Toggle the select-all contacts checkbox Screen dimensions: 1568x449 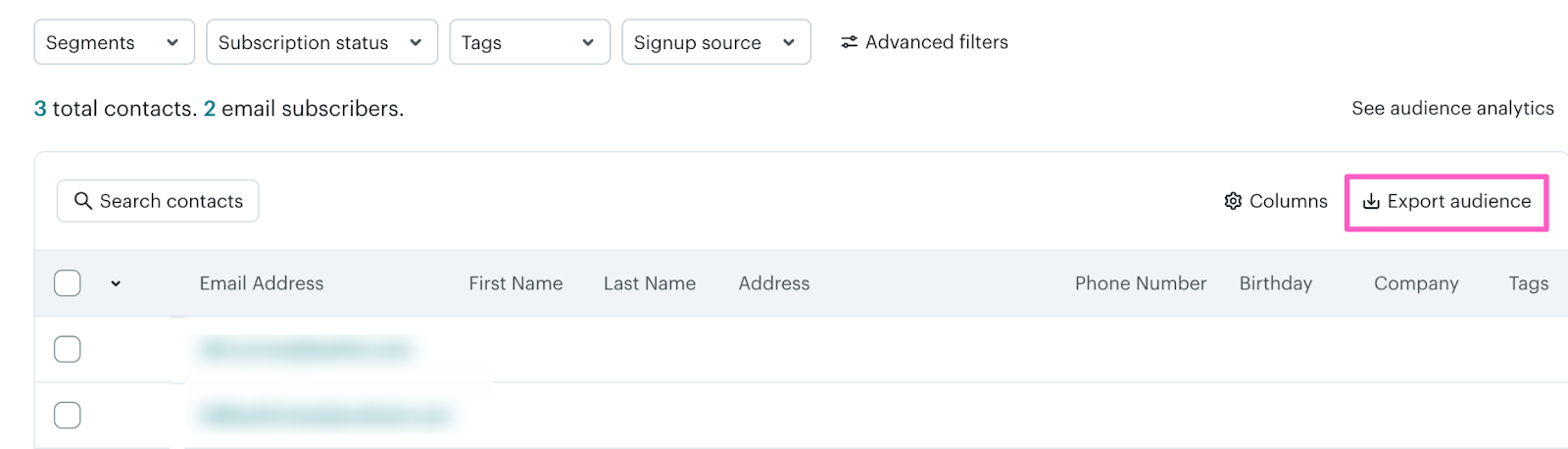click(68, 283)
